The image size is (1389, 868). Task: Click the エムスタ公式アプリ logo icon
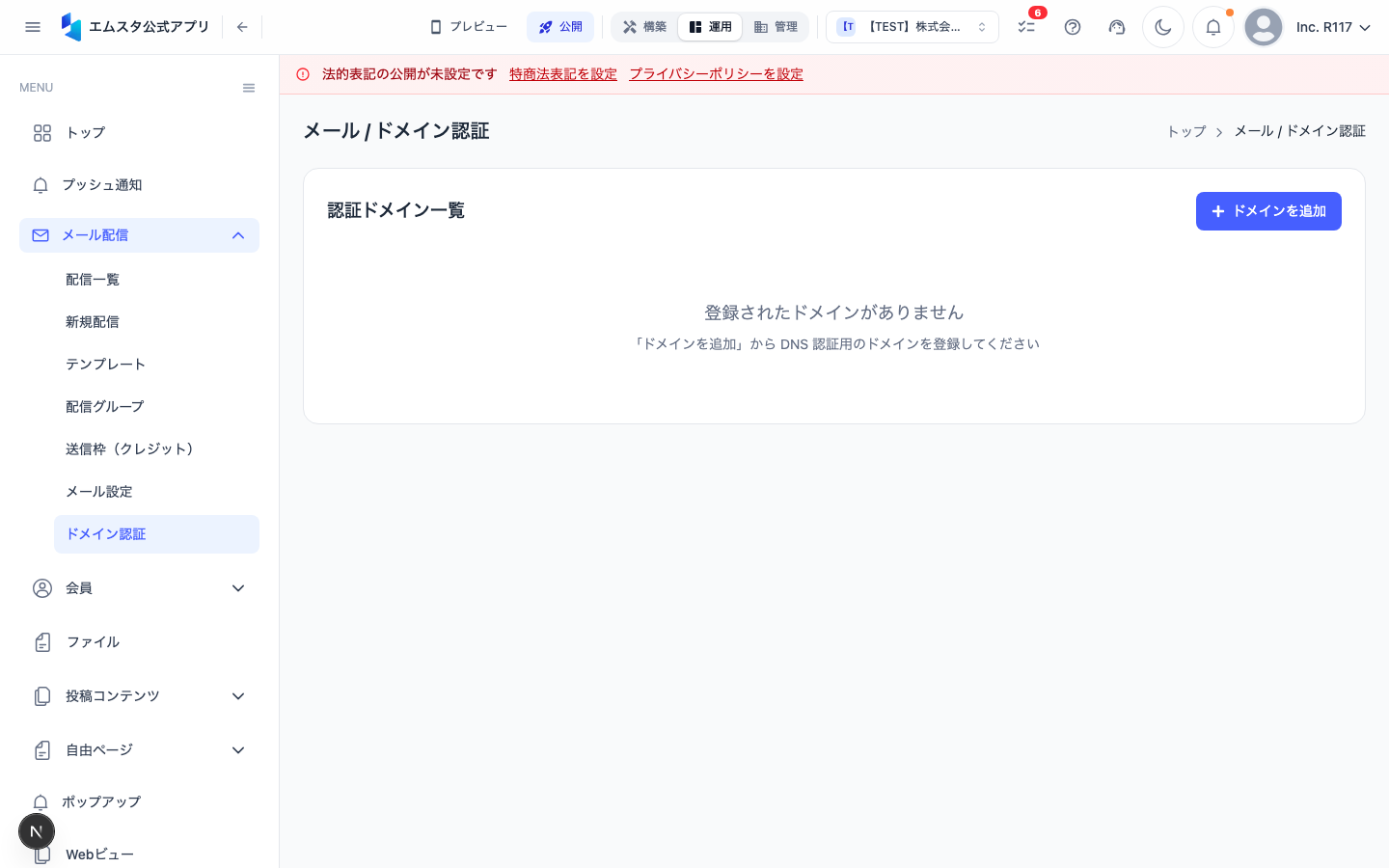point(71,27)
